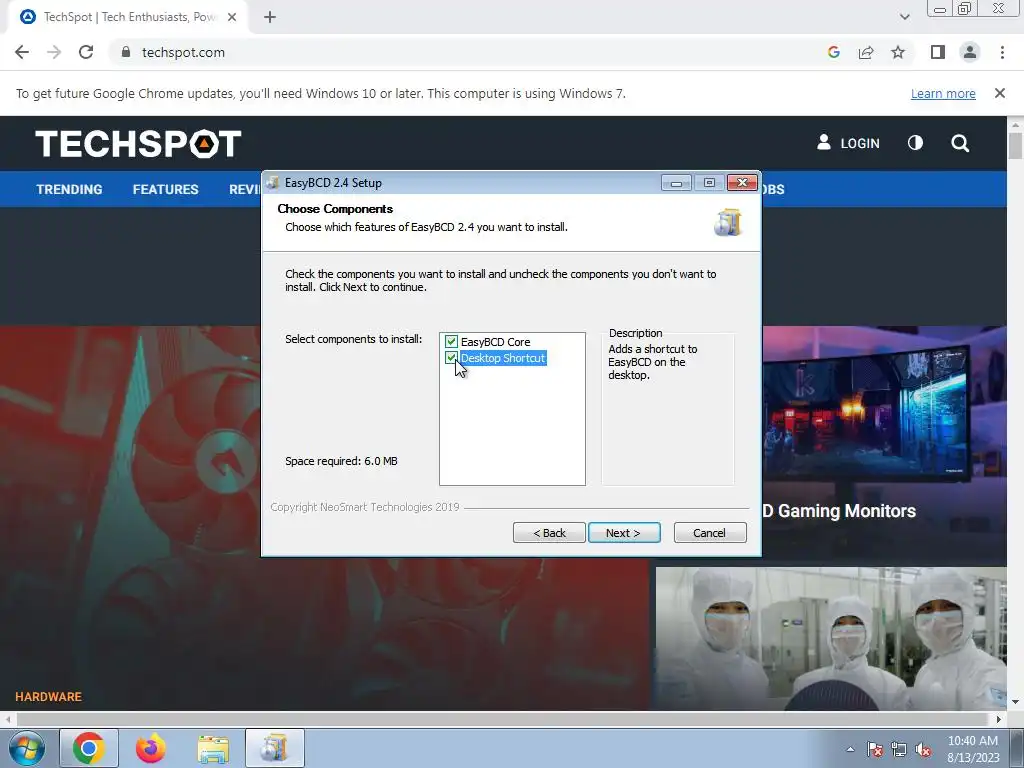The width and height of the screenshot is (1024, 768).
Task: Click the EasyBCD installer icon in header
Action: pyautogui.click(x=728, y=222)
